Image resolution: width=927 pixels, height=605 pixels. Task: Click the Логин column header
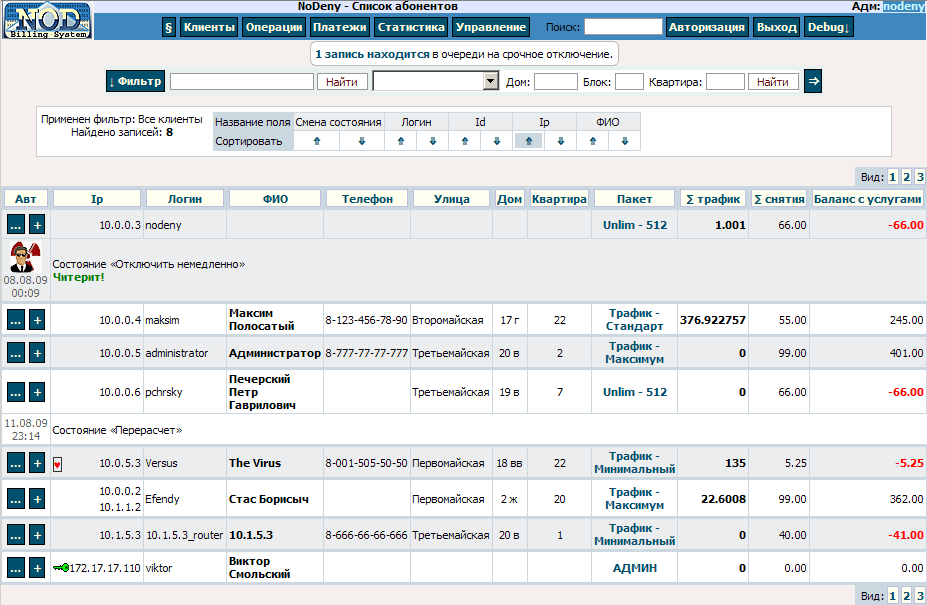click(185, 199)
